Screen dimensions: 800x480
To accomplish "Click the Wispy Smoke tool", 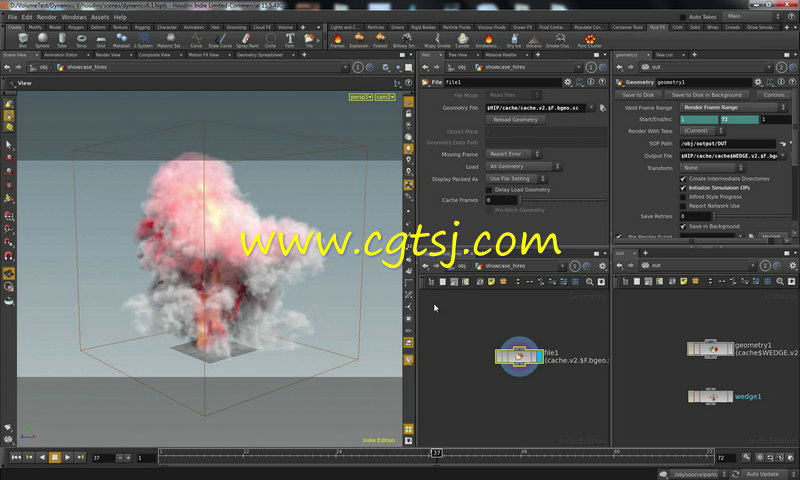I will (x=437, y=40).
